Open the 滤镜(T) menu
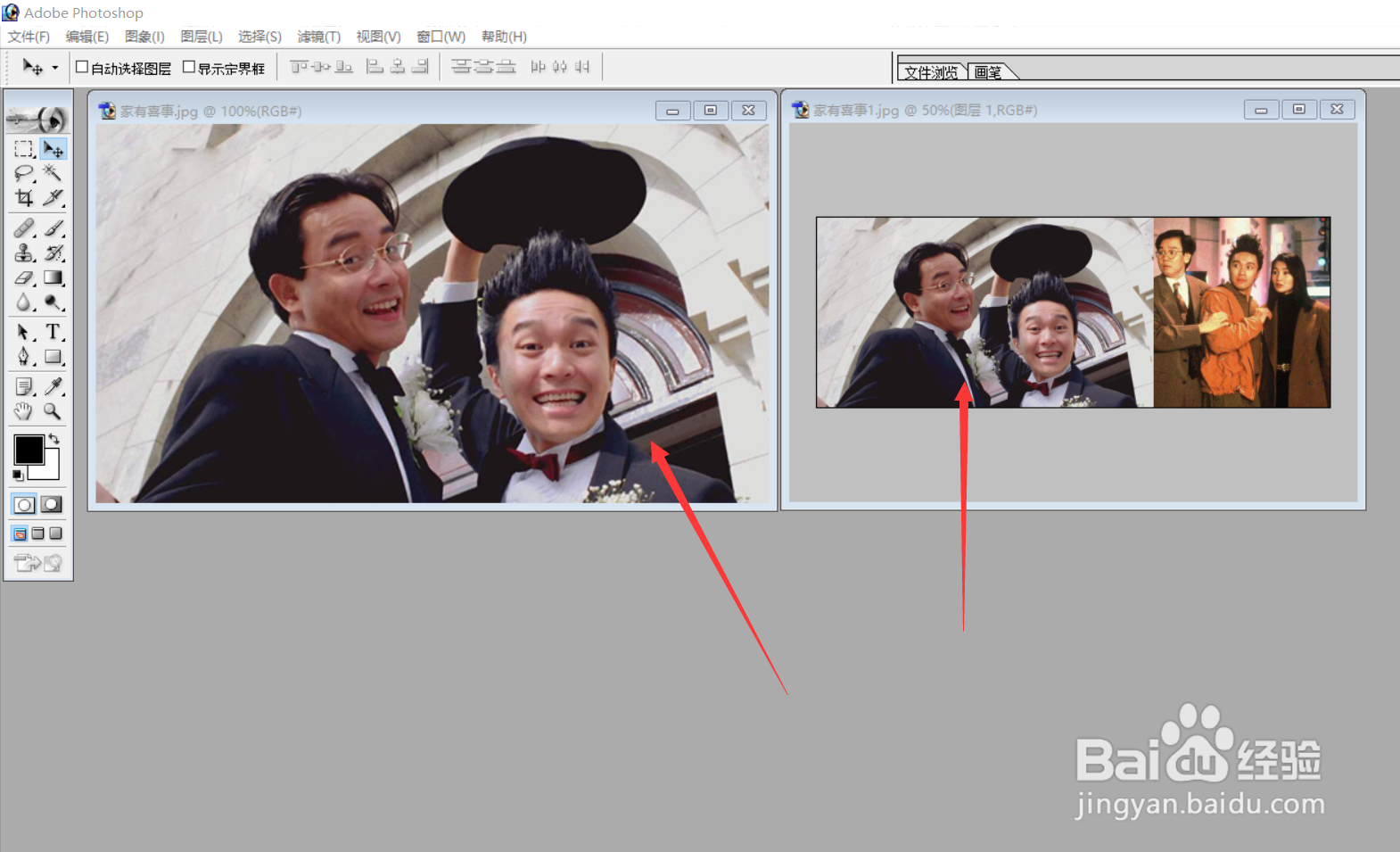Screen dimensions: 1400x852 point(319,37)
